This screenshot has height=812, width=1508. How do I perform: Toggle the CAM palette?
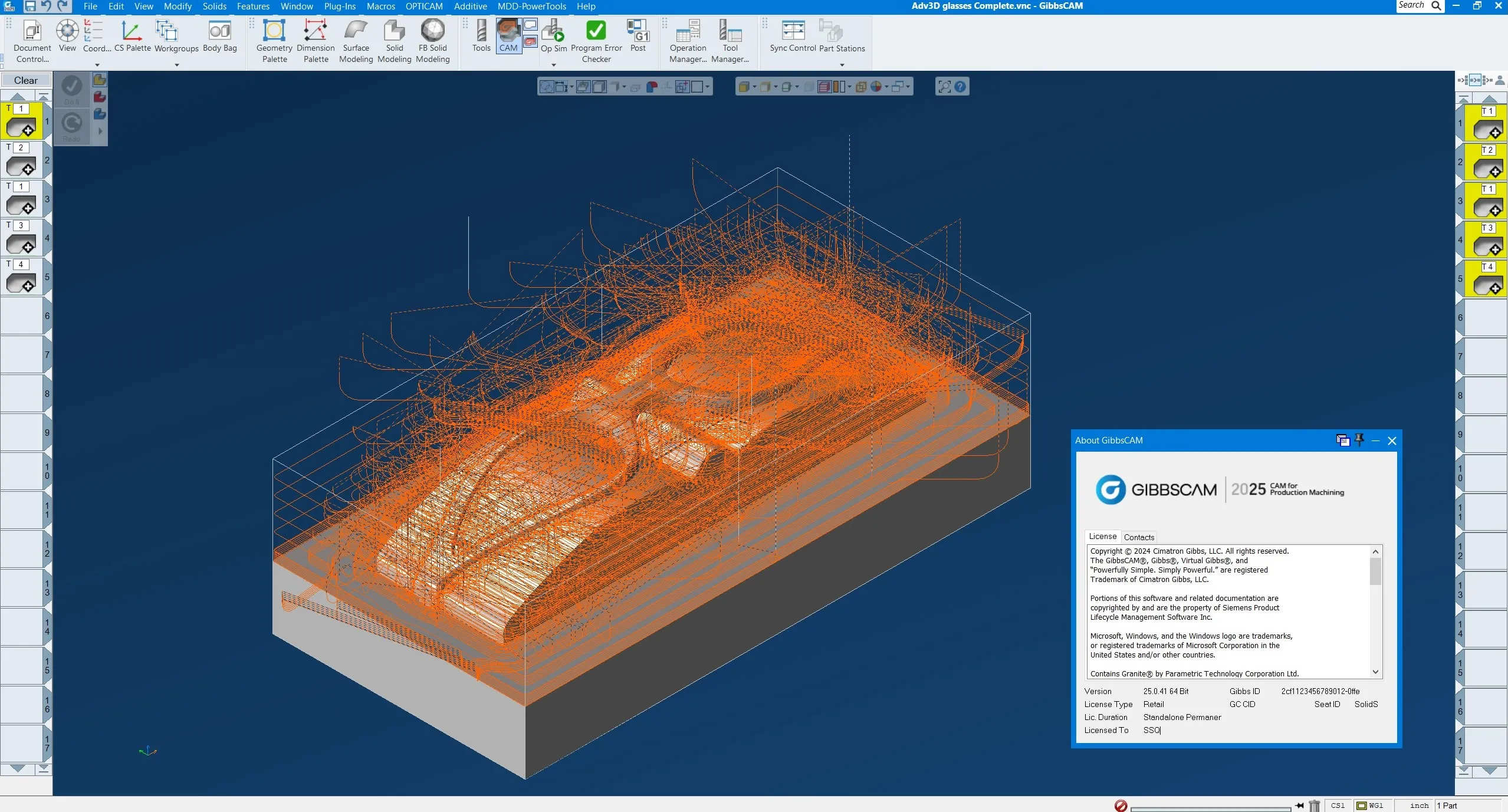coord(508,36)
